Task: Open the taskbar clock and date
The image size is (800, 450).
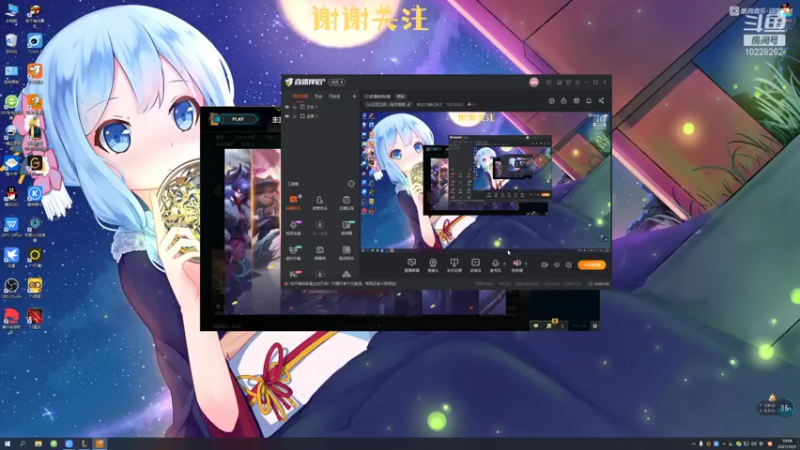Action: [x=787, y=443]
